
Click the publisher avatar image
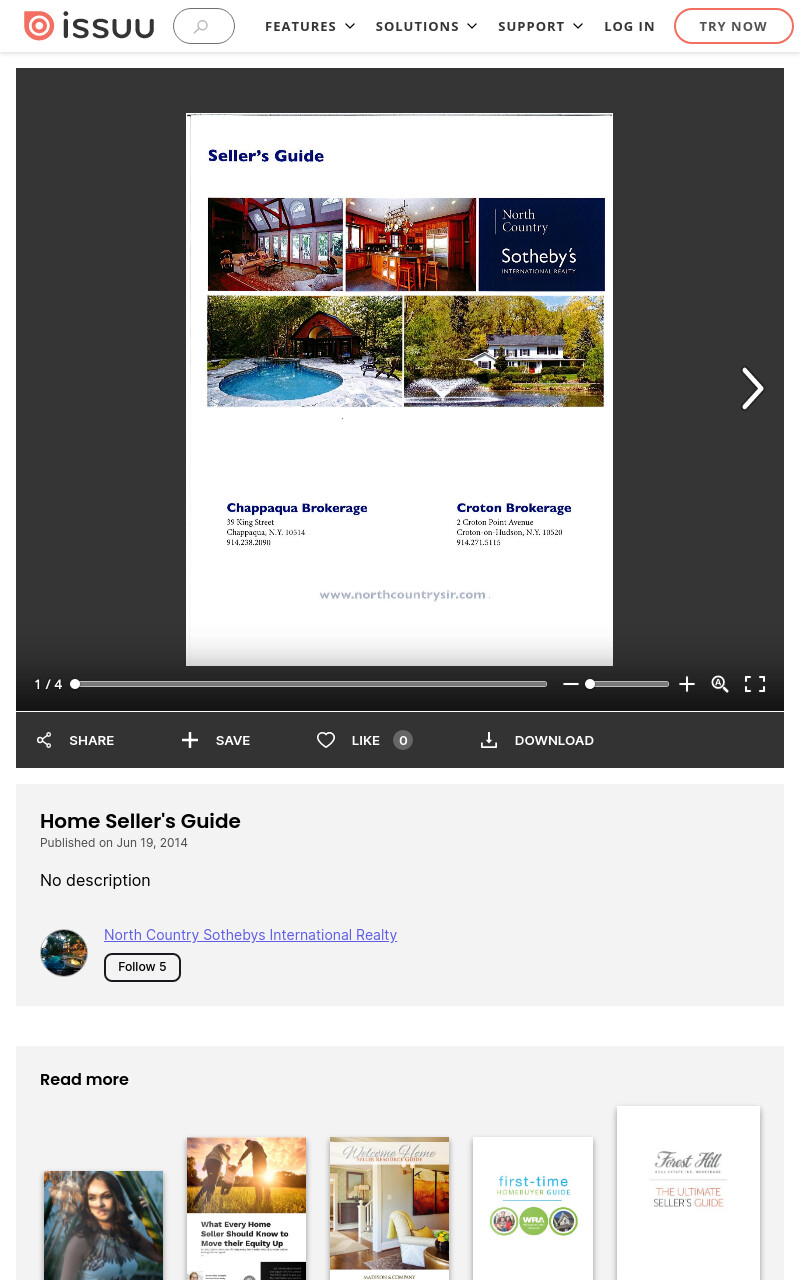click(x=64, y=953)
